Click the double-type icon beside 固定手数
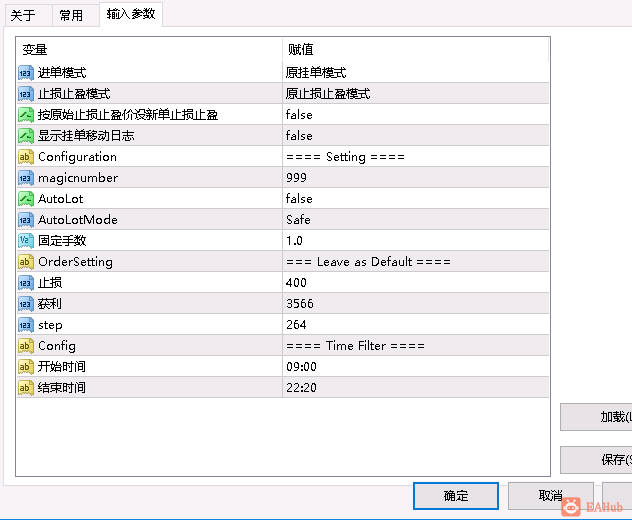The image size is (632, 522). [x=26, y=241]
